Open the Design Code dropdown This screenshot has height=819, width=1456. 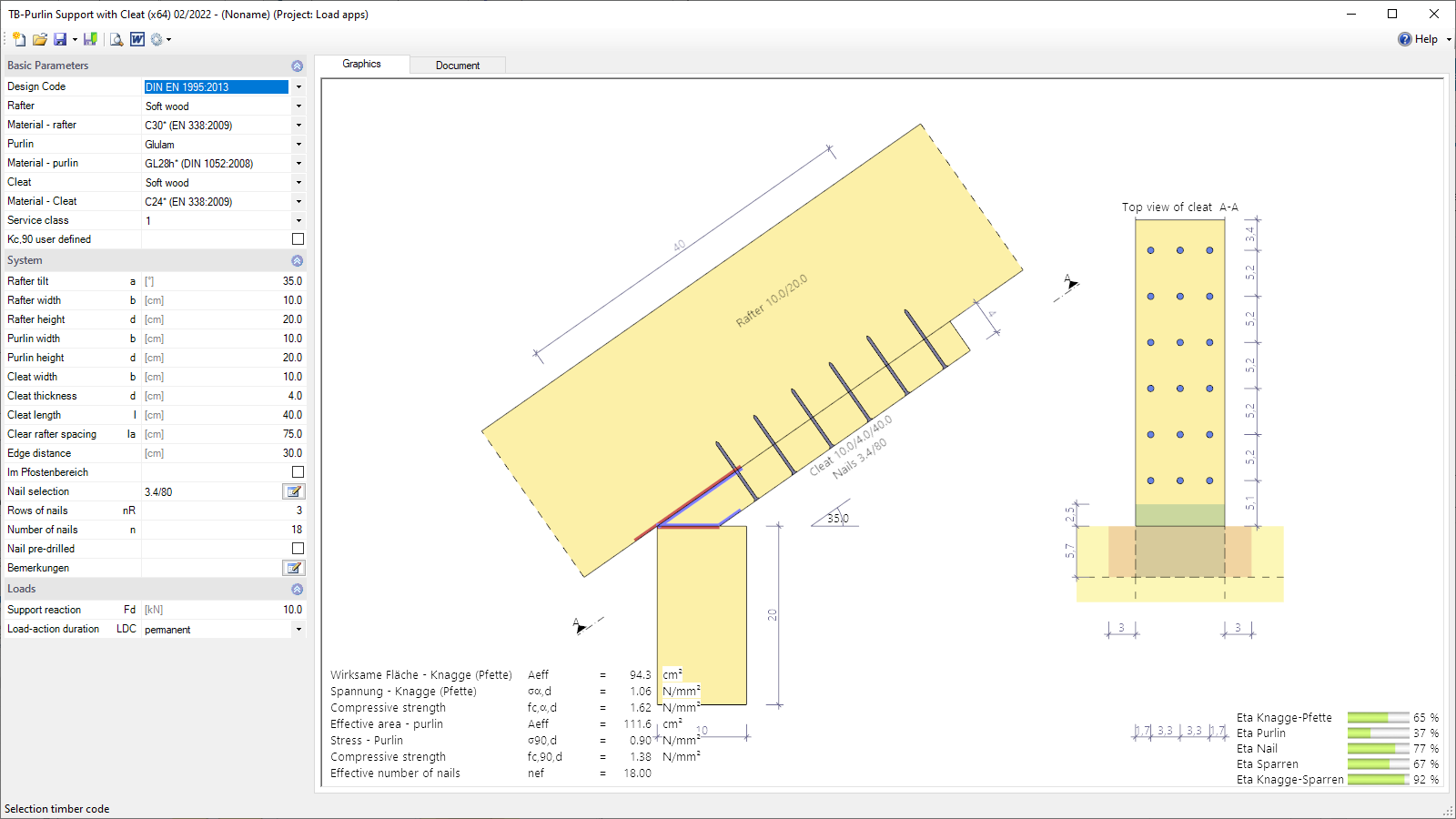pos(298,87)
